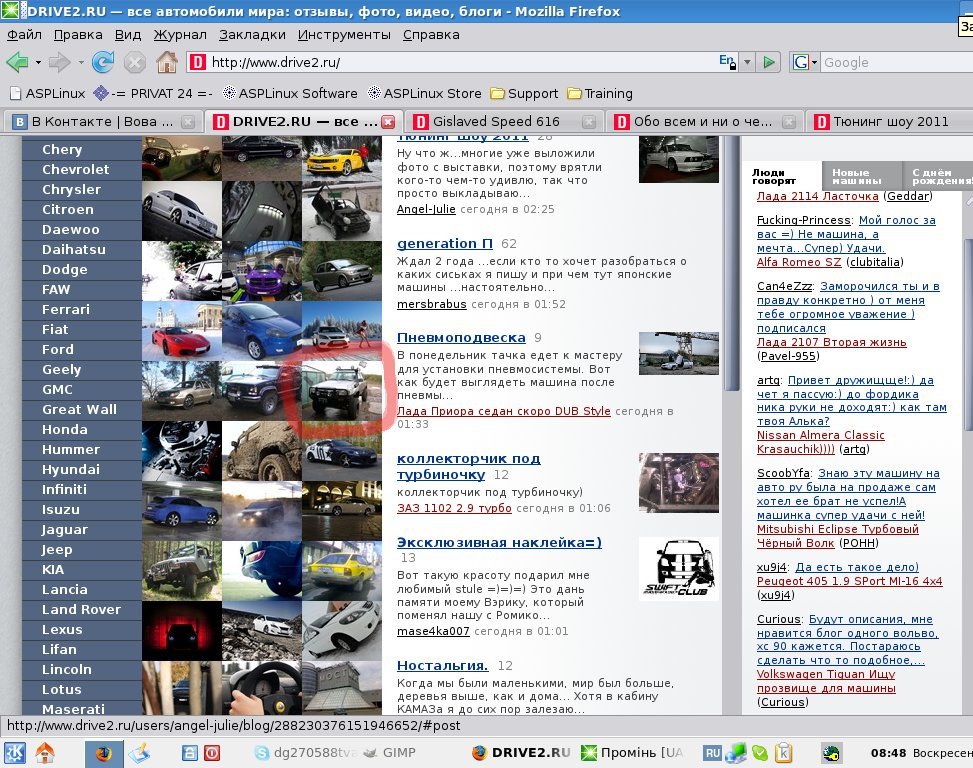
Task: Switch to the Промінь taskbar window
Action: click(x=632, y=753)
